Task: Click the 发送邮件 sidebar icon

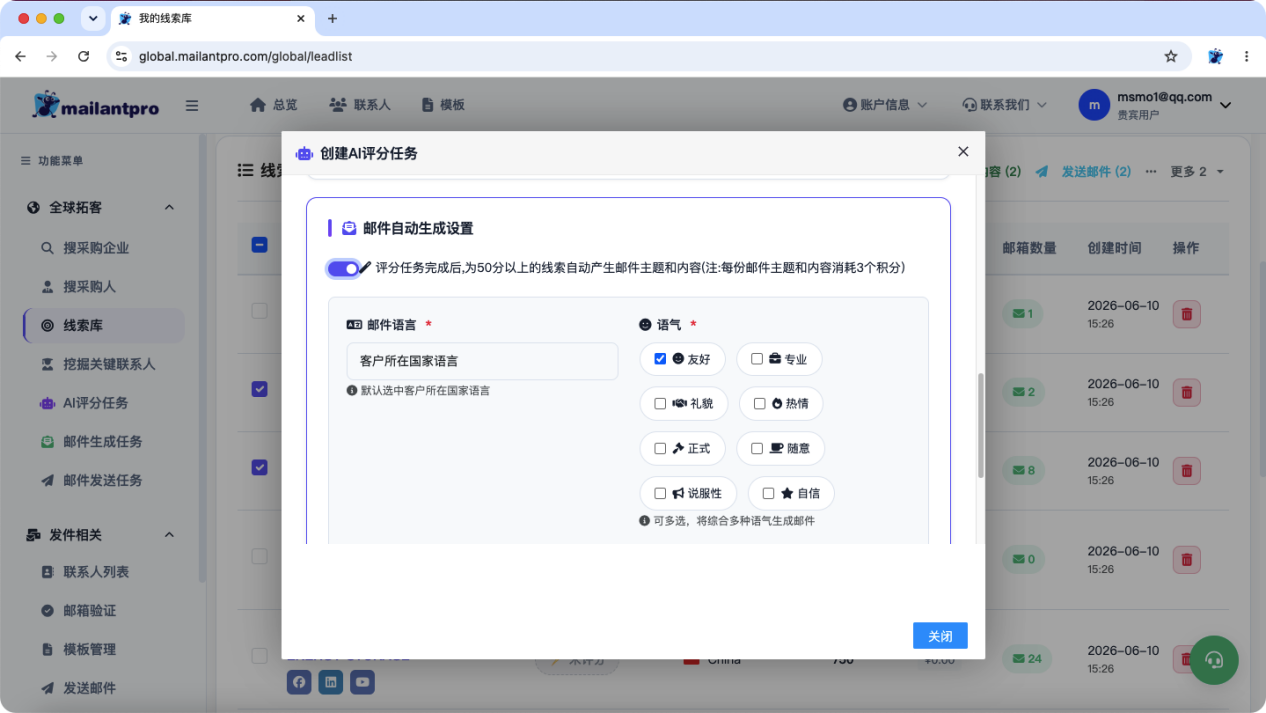Action: (47, 688)
